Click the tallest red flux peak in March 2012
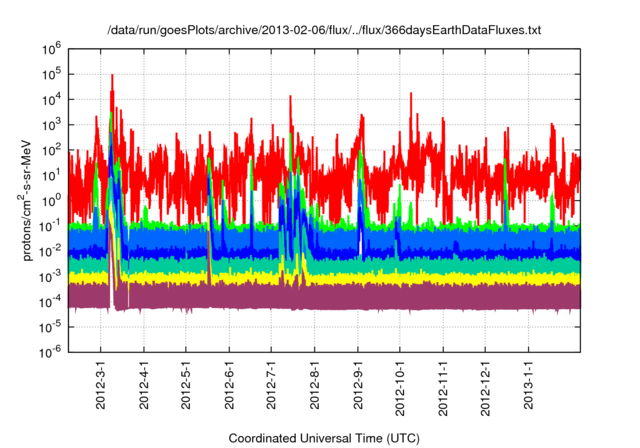Screen dimensions: 640x448 (112, 78)
